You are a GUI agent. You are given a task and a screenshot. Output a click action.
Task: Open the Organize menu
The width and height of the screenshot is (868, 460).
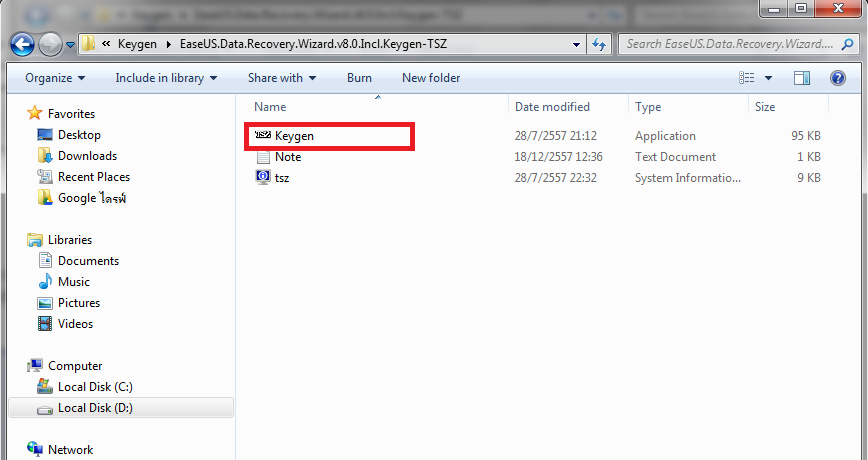[x=55, y=78]
